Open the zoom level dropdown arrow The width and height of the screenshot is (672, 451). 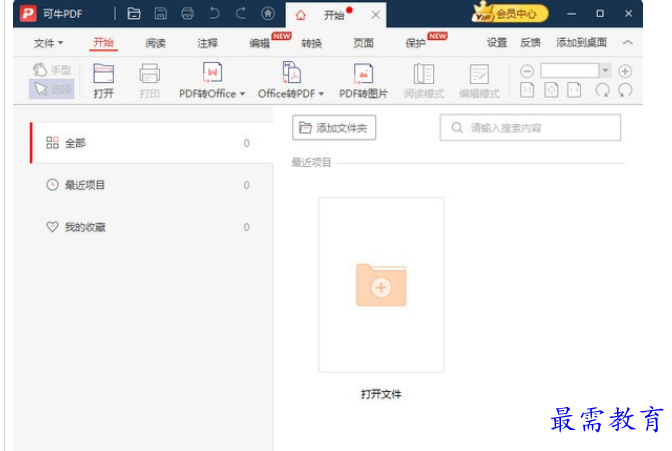(605, 70)
